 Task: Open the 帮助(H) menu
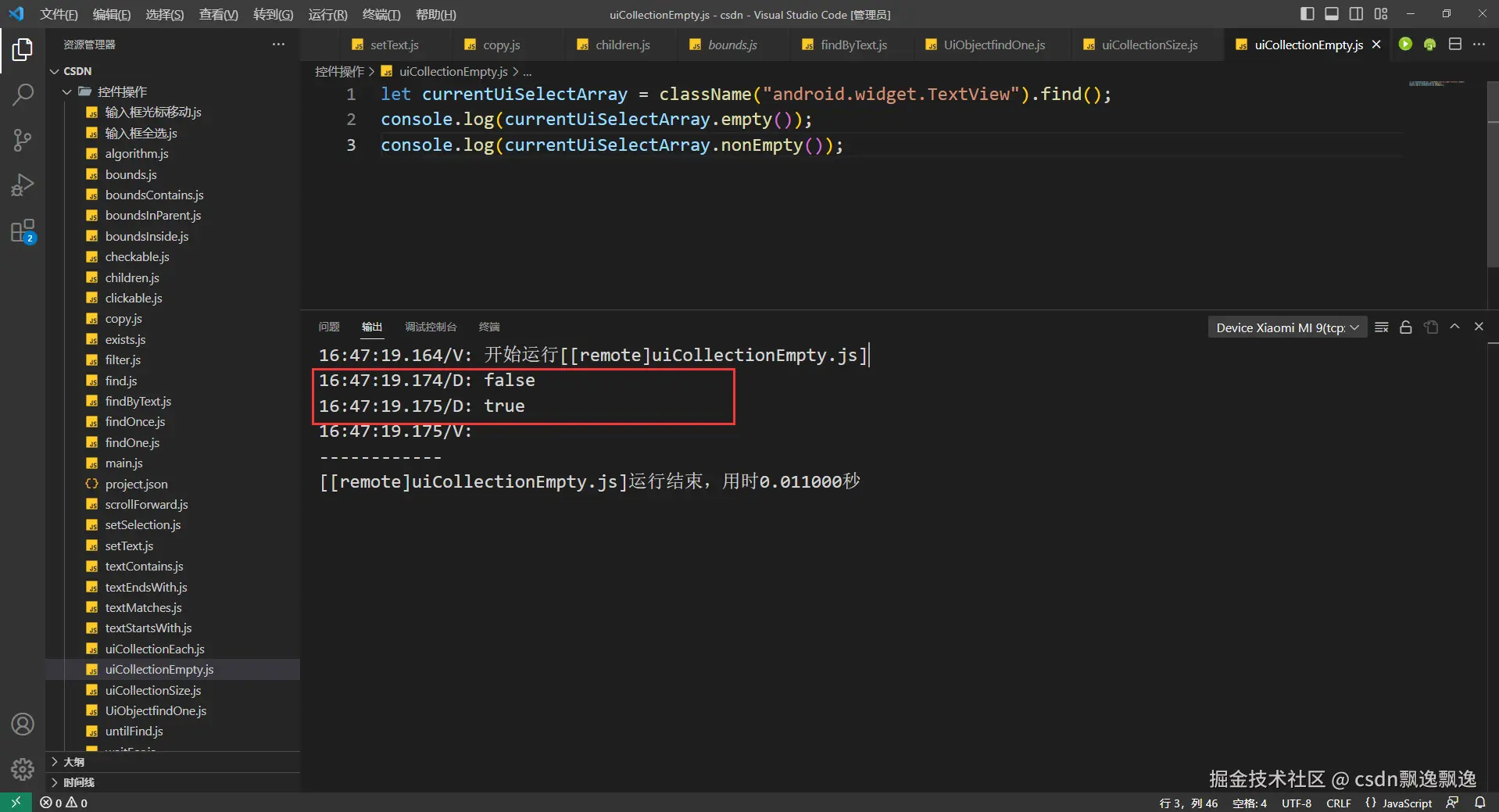435,14
